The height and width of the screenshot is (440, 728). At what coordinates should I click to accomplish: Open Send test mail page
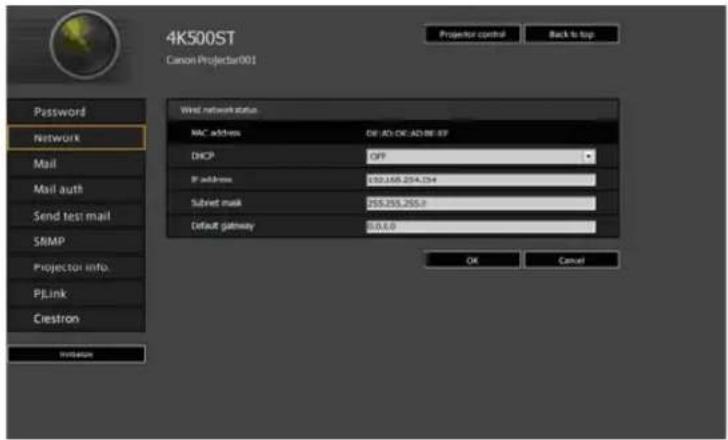pos(77,216)
